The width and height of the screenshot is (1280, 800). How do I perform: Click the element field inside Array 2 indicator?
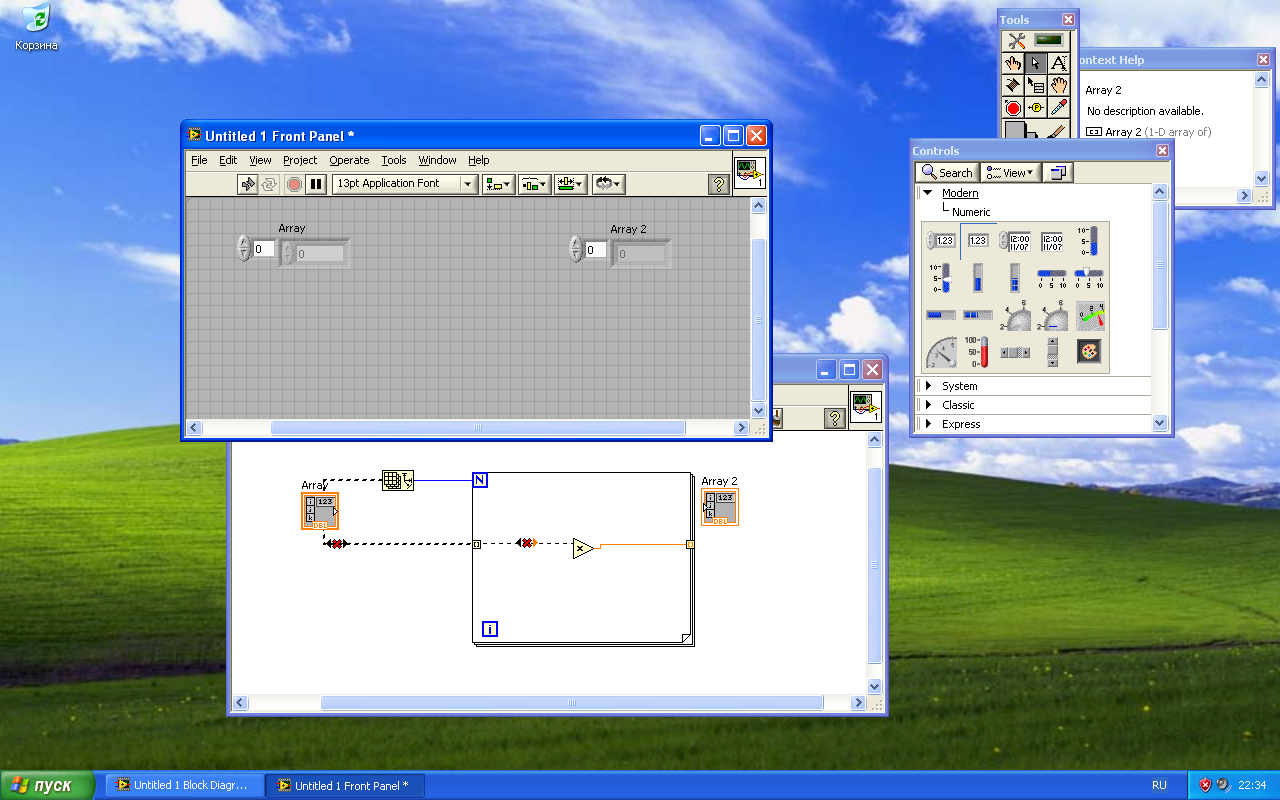[x=641, y=254]
